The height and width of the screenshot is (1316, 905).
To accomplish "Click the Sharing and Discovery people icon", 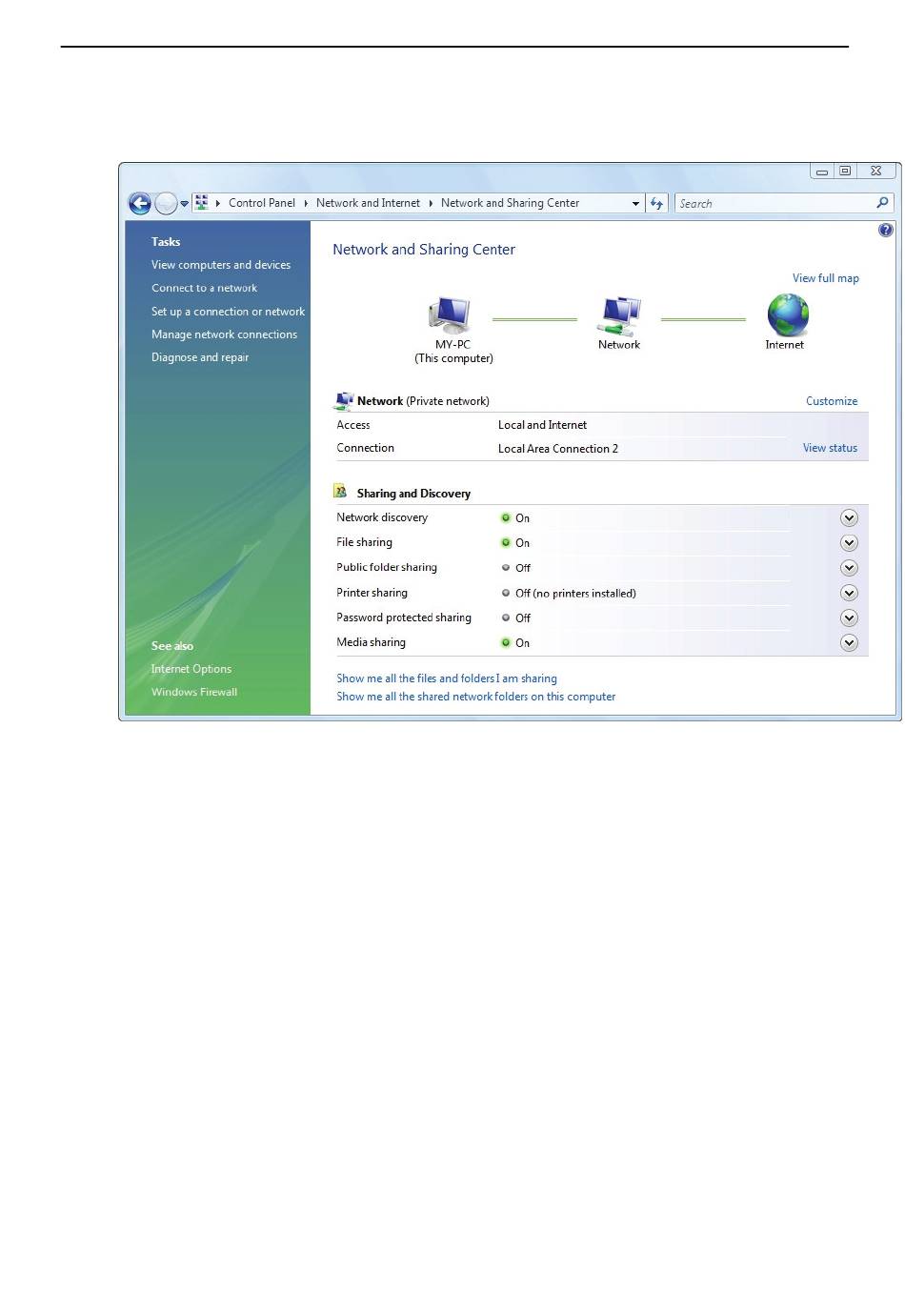I will [340, 492].
